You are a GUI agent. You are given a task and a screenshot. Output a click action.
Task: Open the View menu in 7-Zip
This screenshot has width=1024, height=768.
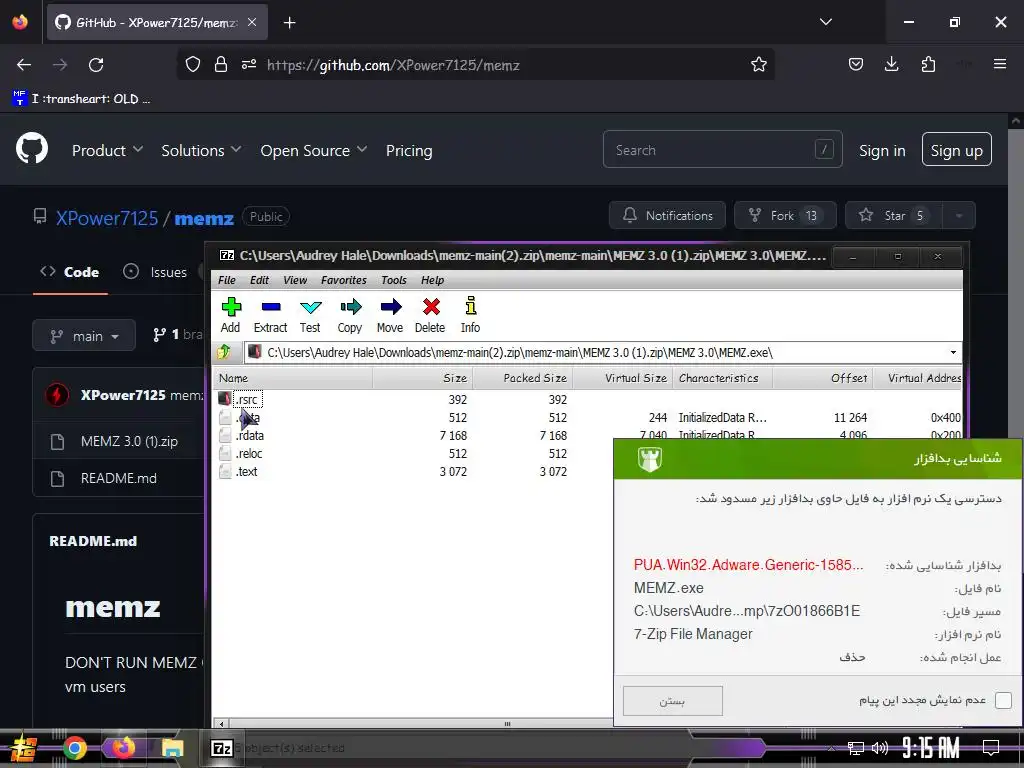tap(295, 280)
